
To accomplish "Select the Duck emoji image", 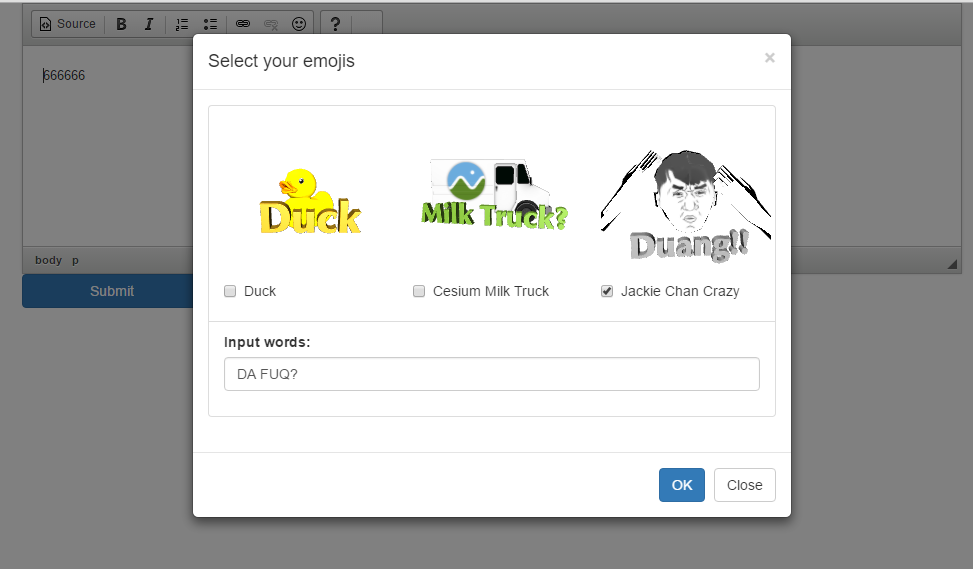I will [310, 202].
